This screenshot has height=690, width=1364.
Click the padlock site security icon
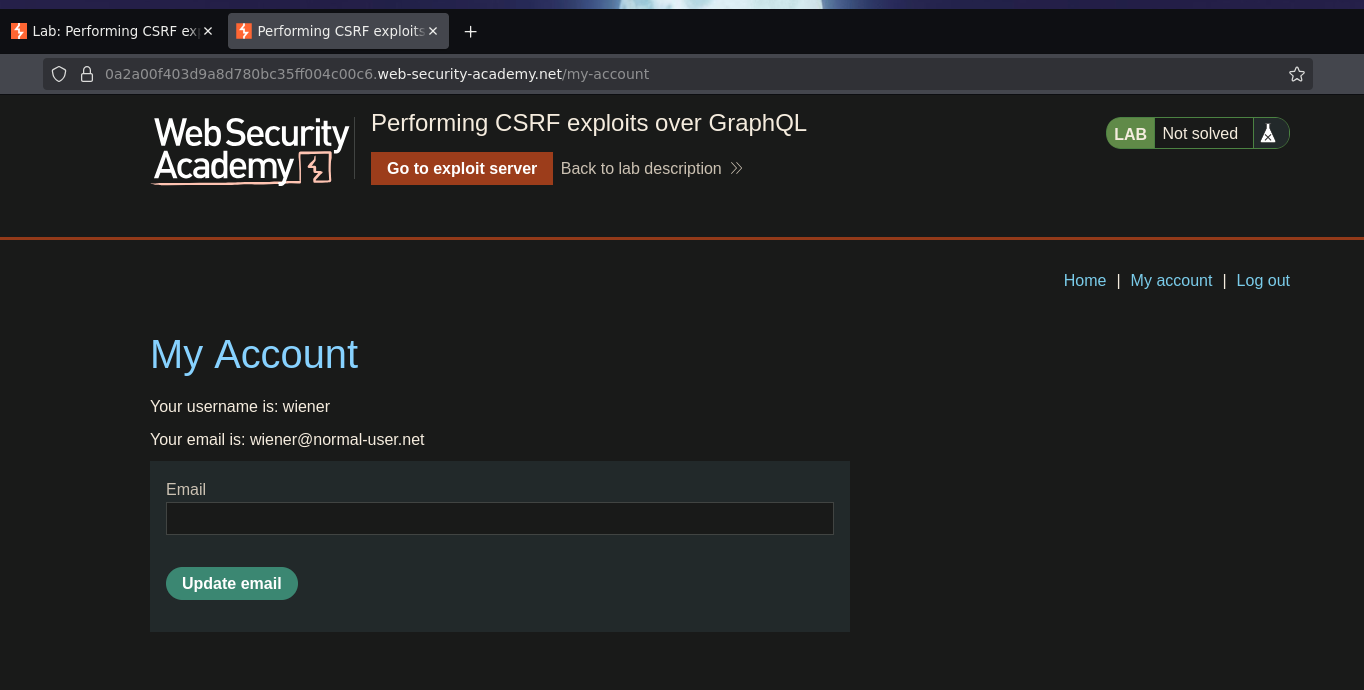(x=87, y=74)
